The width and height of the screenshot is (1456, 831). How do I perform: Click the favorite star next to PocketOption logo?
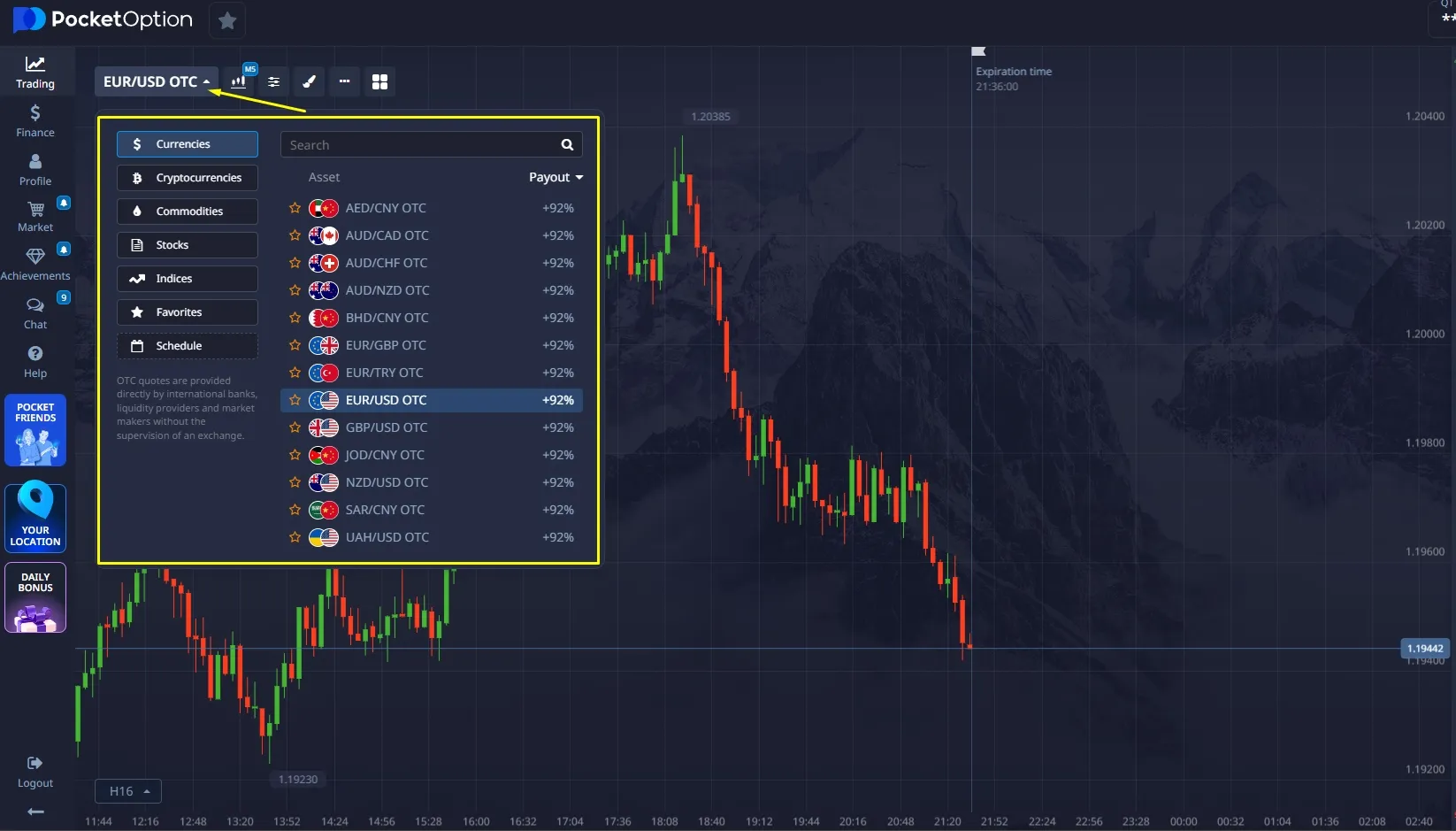coord(227,20)
